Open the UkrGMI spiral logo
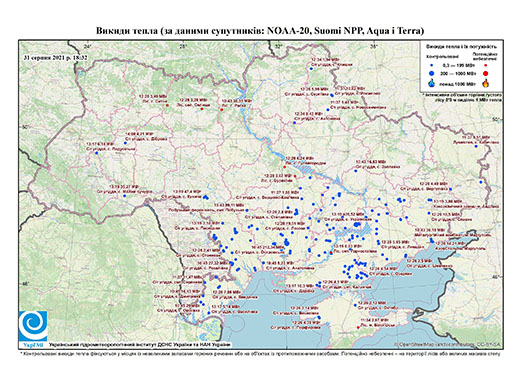 (x=33, y=326)
